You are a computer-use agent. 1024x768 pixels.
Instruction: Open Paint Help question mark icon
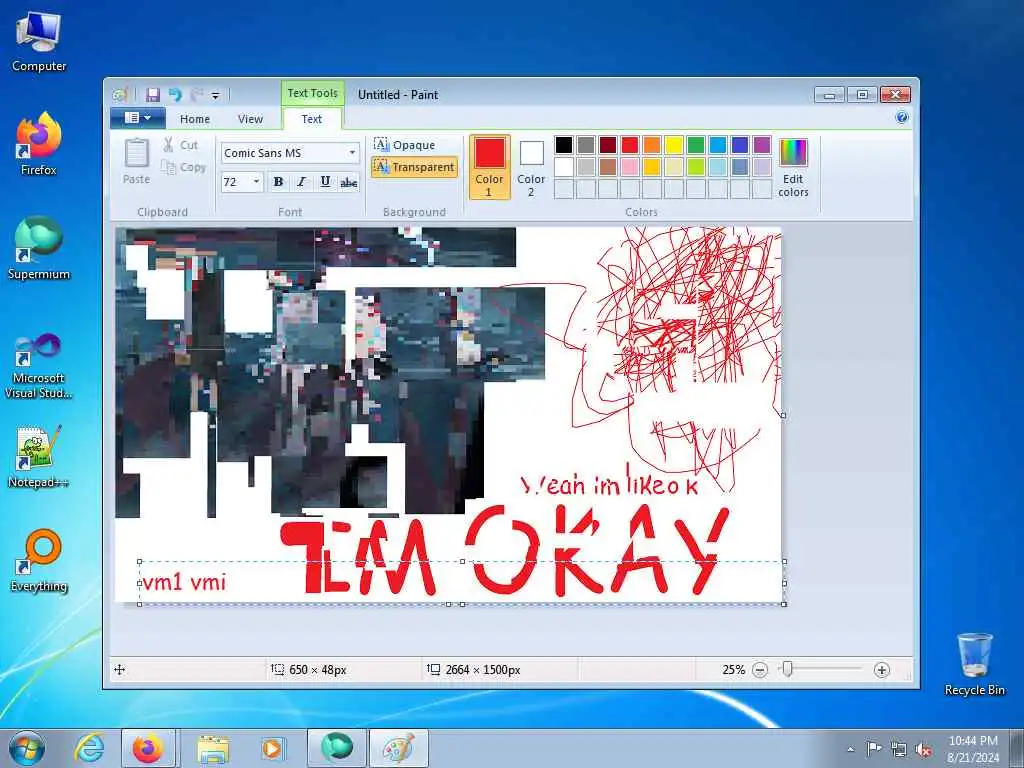[902, 118]
